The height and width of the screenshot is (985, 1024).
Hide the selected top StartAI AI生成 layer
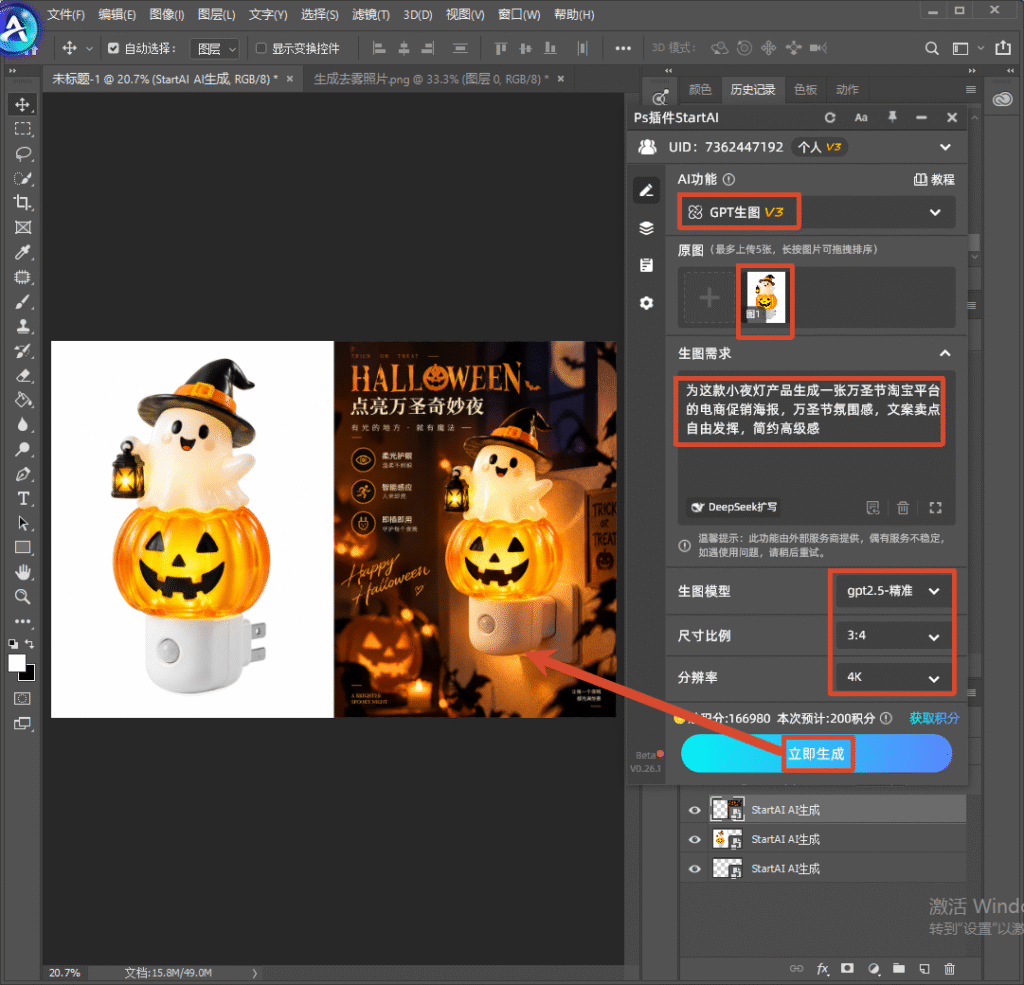click(694, 810)
